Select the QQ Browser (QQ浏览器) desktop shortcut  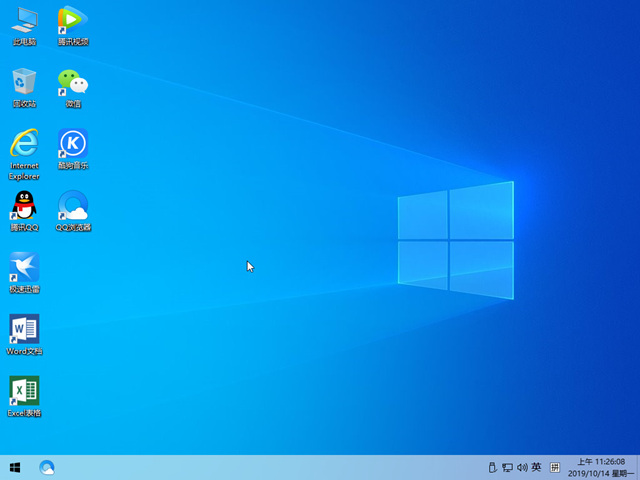(x=72, y=206)
